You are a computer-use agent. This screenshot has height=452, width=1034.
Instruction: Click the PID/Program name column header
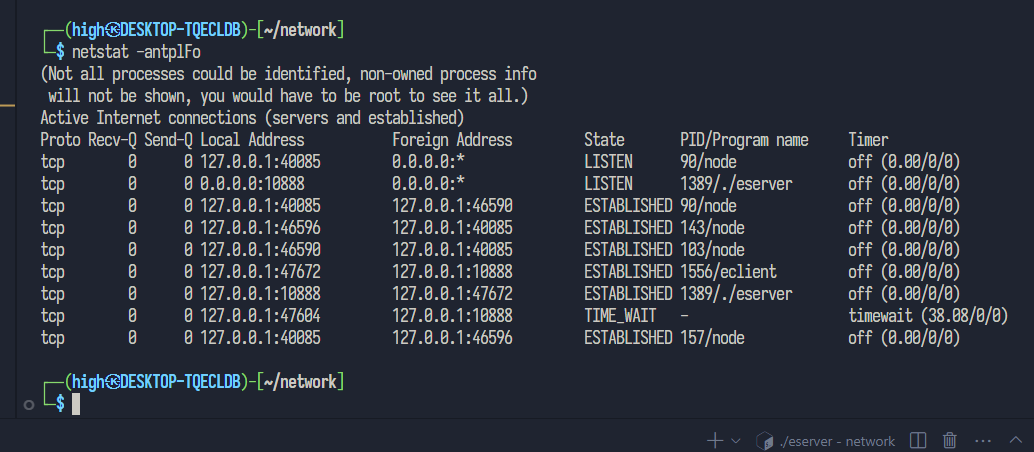click(744, 140)
